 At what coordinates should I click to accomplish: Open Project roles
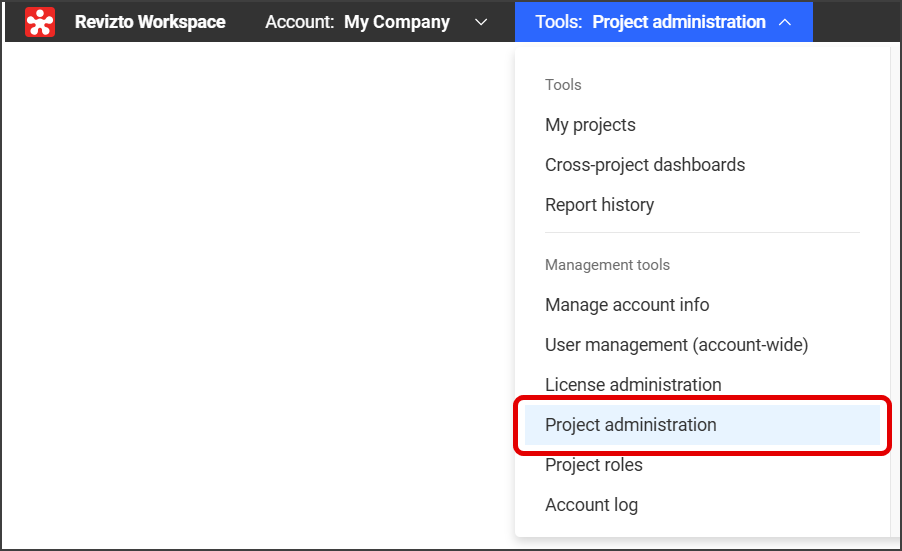point(594,465)
